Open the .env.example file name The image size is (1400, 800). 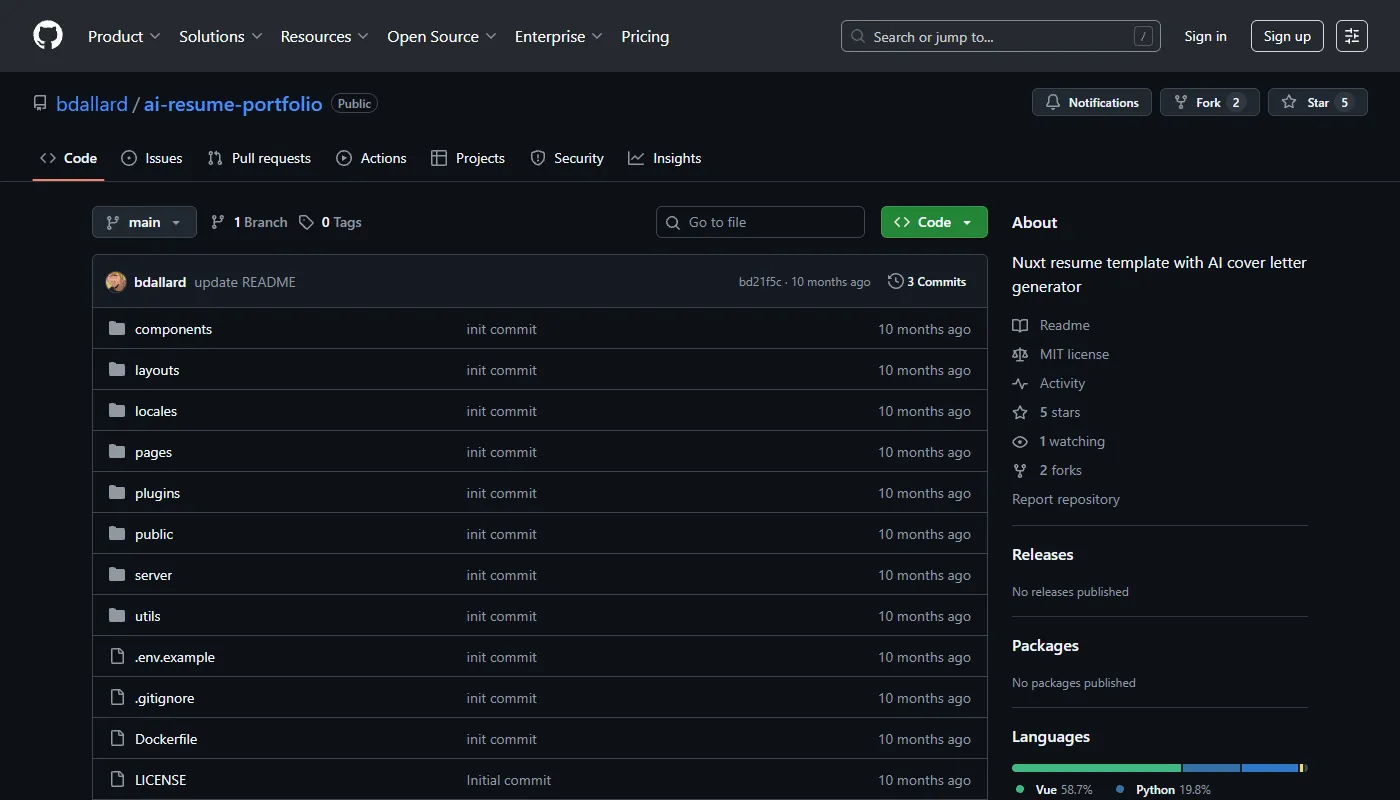point(175,657)
